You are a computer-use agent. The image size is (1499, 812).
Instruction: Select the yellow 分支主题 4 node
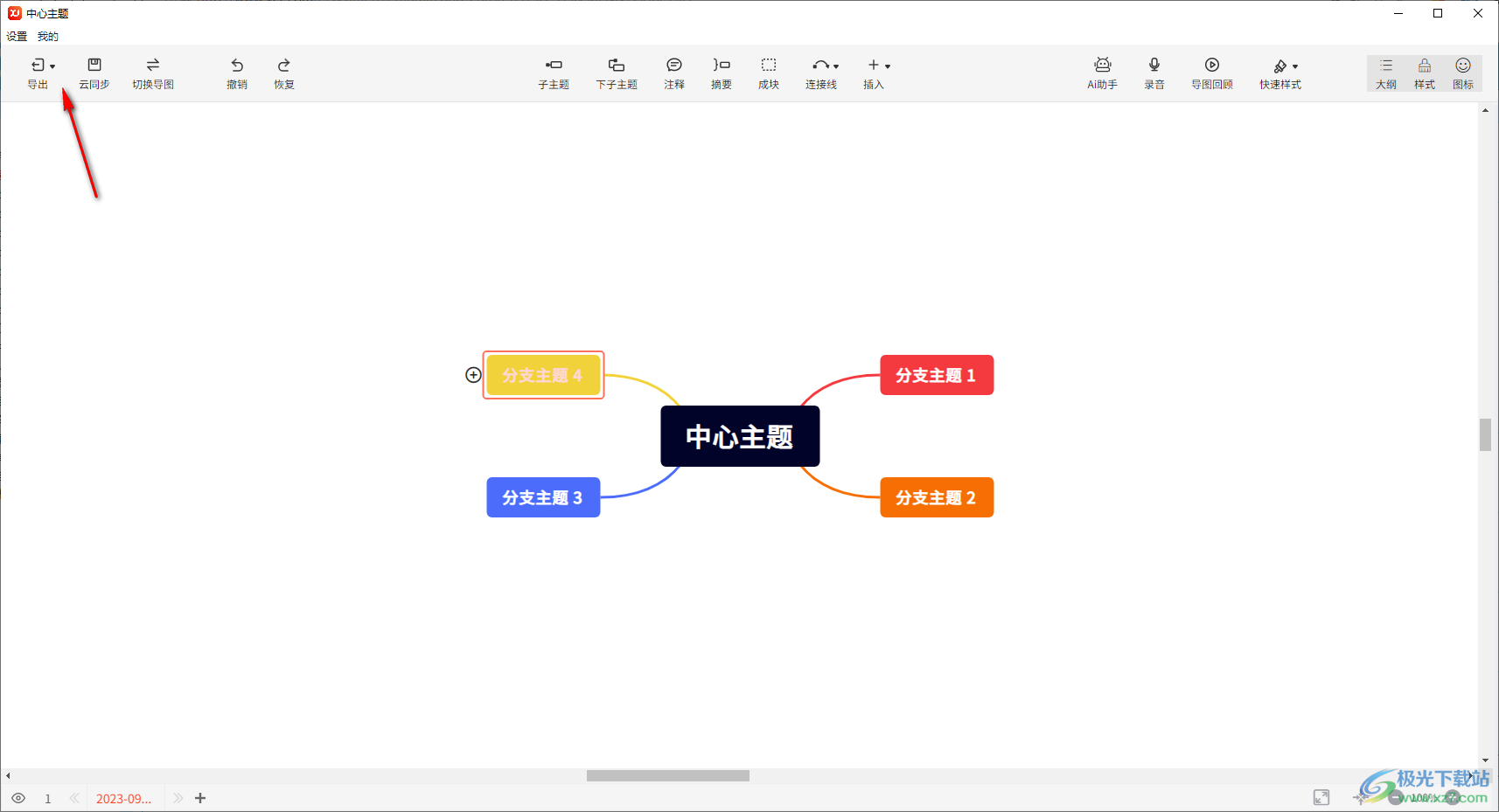coord(543,375)
